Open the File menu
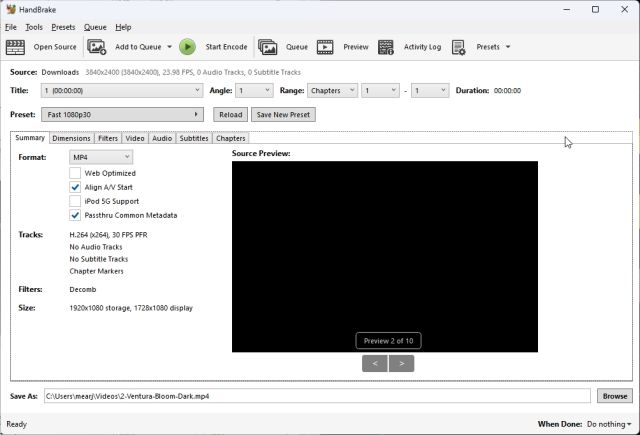Image resolution: width=640 pixels, height=435 pixels. pyautogui.click(x=11, y=27)
